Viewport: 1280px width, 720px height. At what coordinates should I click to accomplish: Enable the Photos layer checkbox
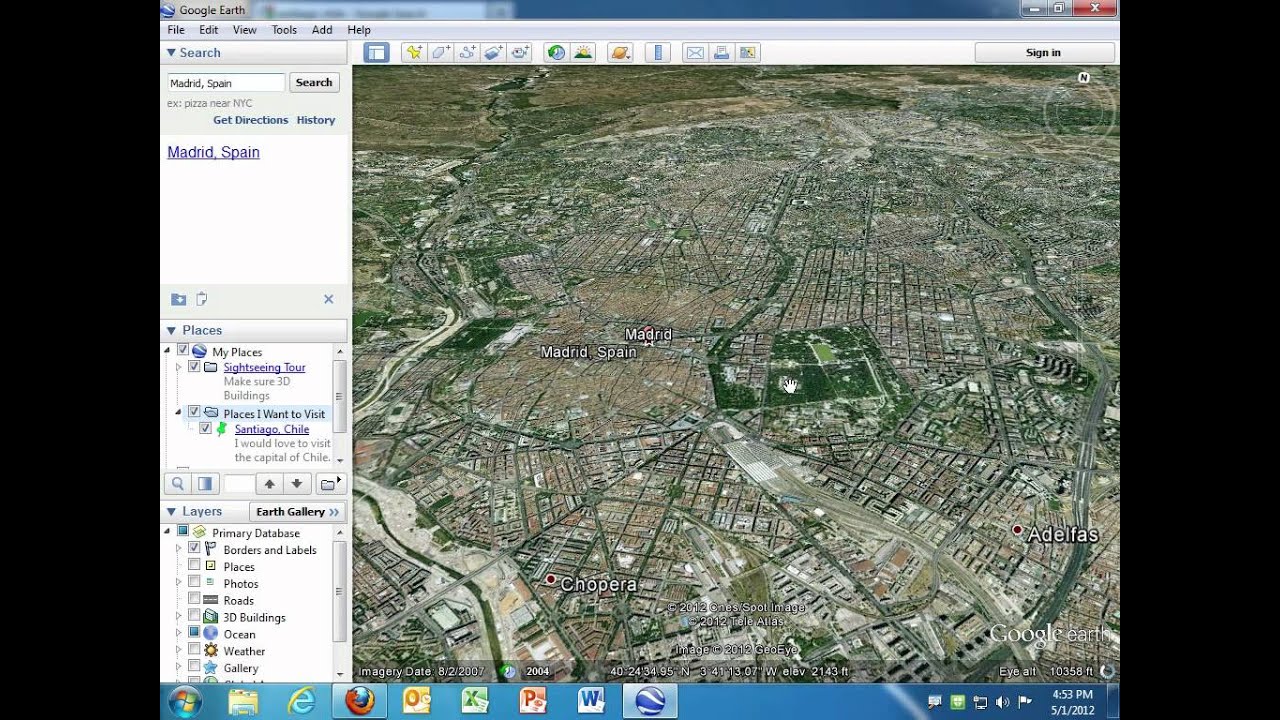pyautogui.click(x=194, y=583)
